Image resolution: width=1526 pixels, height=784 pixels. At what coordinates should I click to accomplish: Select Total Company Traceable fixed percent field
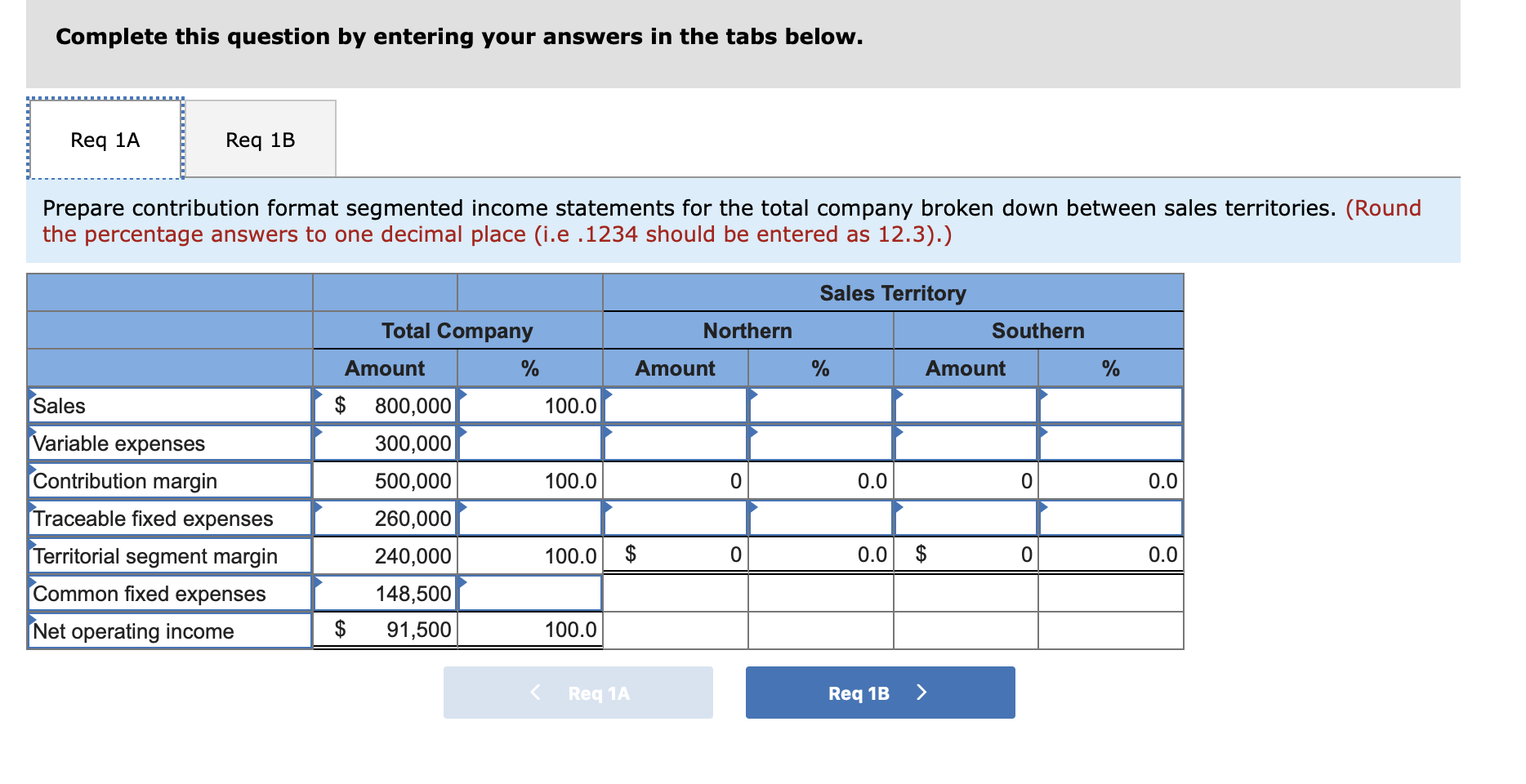click(x=530, y=518)
